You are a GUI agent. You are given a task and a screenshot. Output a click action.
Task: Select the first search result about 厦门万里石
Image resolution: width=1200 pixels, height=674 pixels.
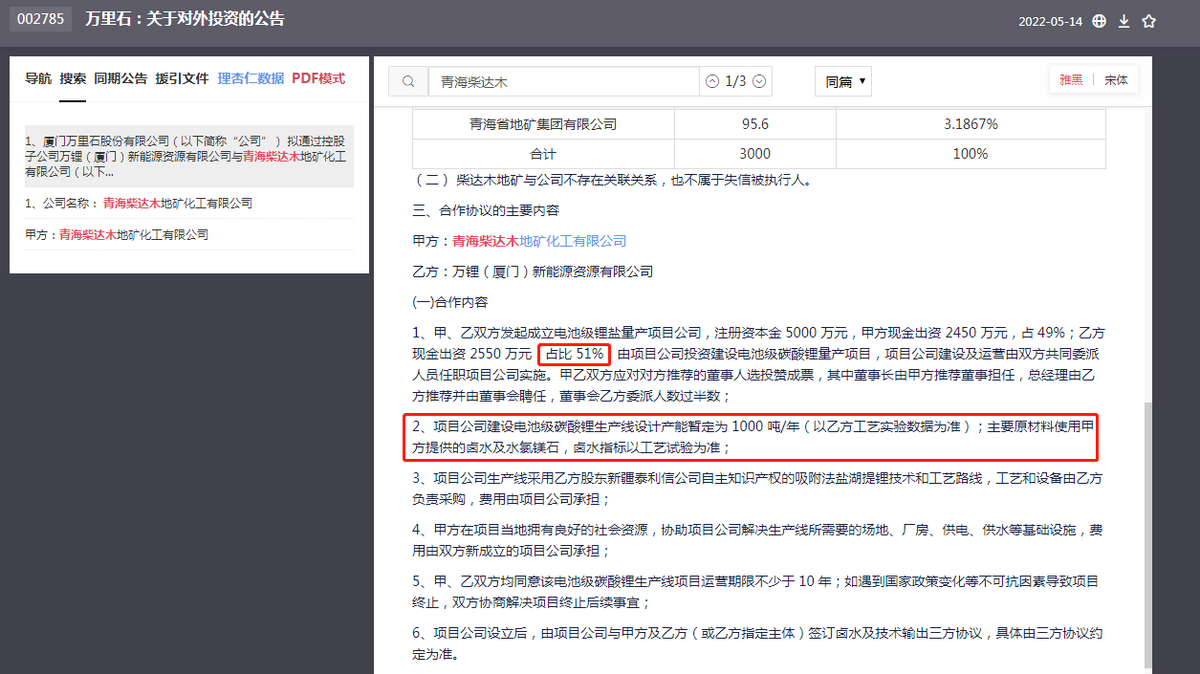(x=189, y=156)
